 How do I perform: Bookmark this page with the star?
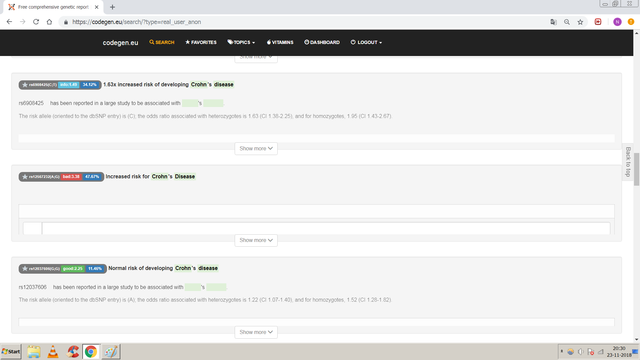point(580,22)
